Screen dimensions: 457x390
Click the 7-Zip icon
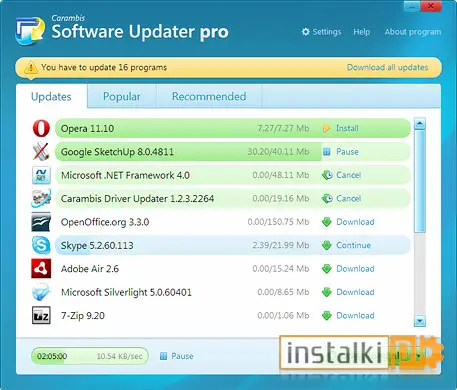pyautogui.click(x=41, y=315)
